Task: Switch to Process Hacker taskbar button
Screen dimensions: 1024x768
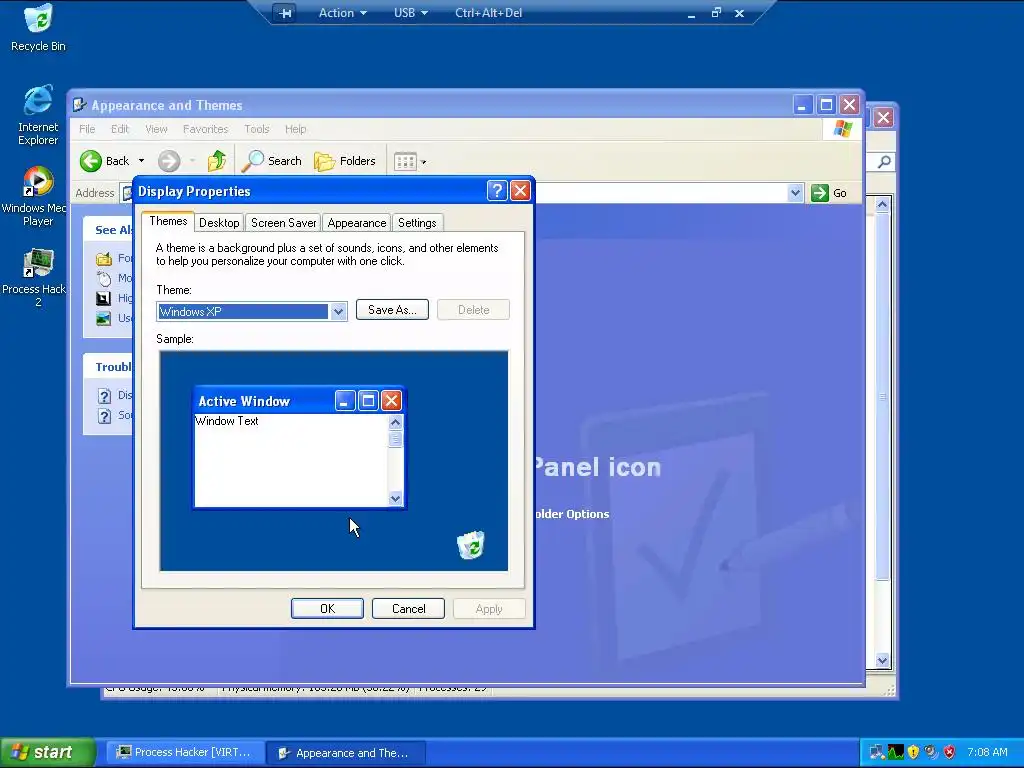Action: point(186,752)
